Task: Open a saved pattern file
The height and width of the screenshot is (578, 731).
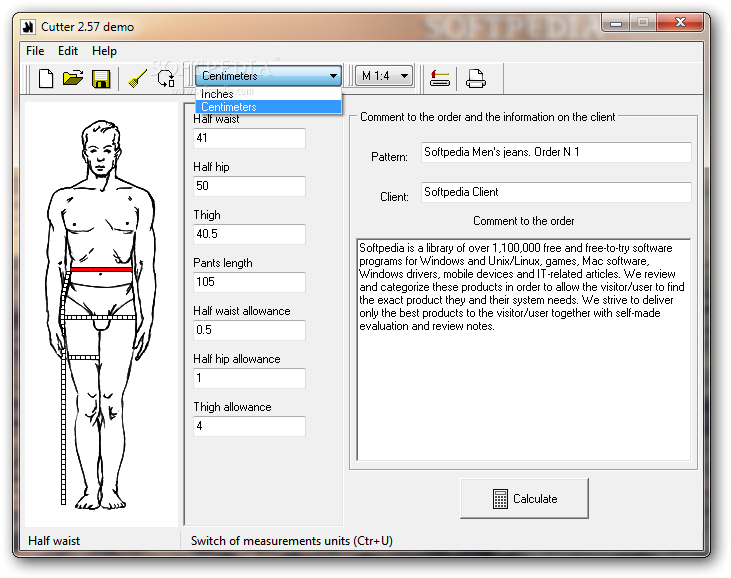Action: [x=73, y=78]
